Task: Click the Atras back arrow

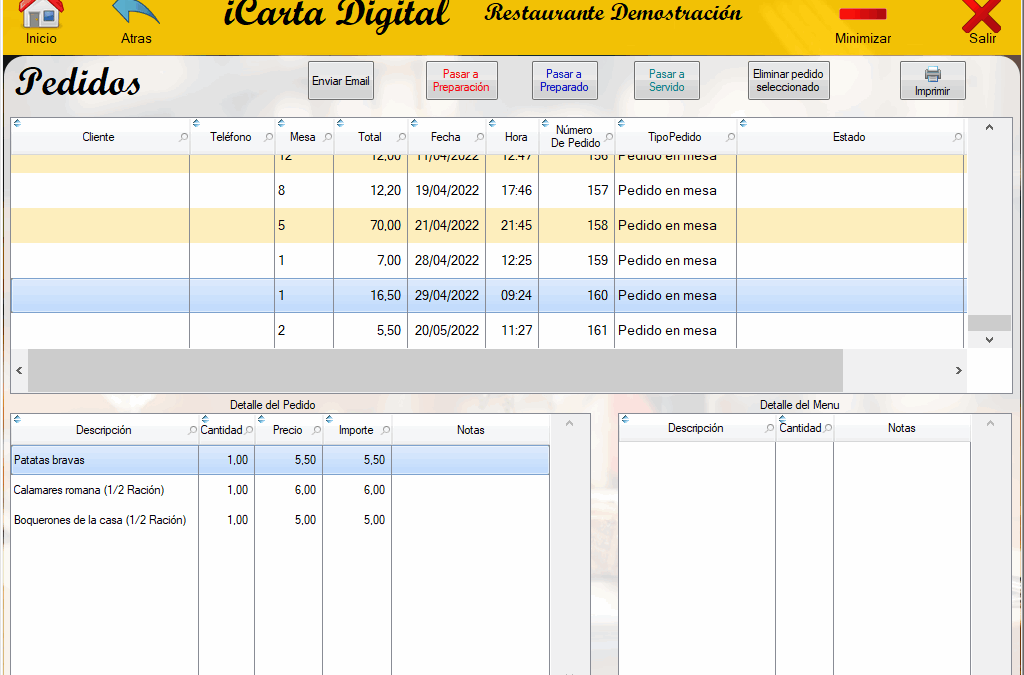Action: pyautogui.click(x=136, y=14)
